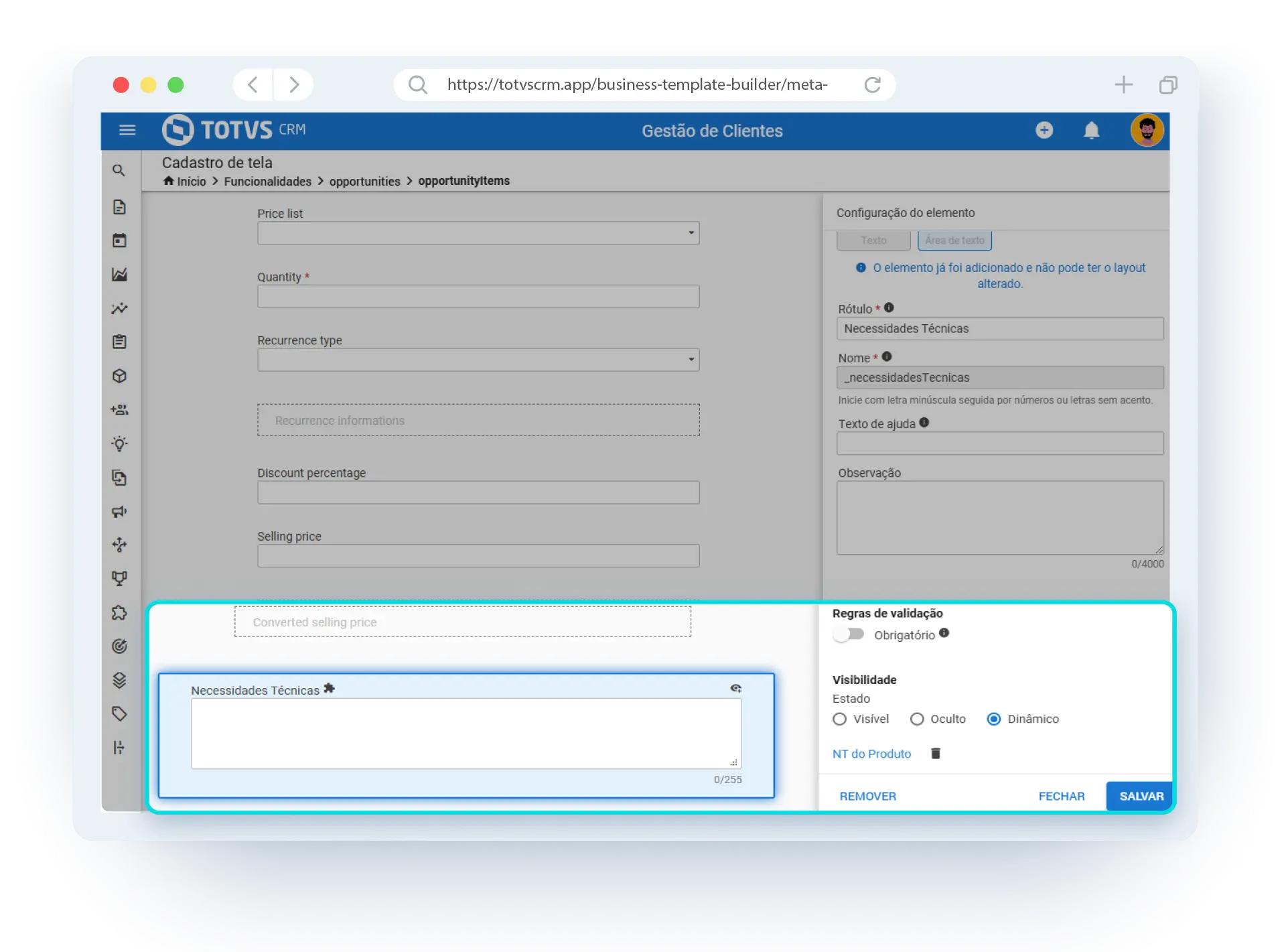Open the last sidebar tuning icon
Image resolution: width=1284 pixels, height=952 pixels.
[x=119, y=748]
